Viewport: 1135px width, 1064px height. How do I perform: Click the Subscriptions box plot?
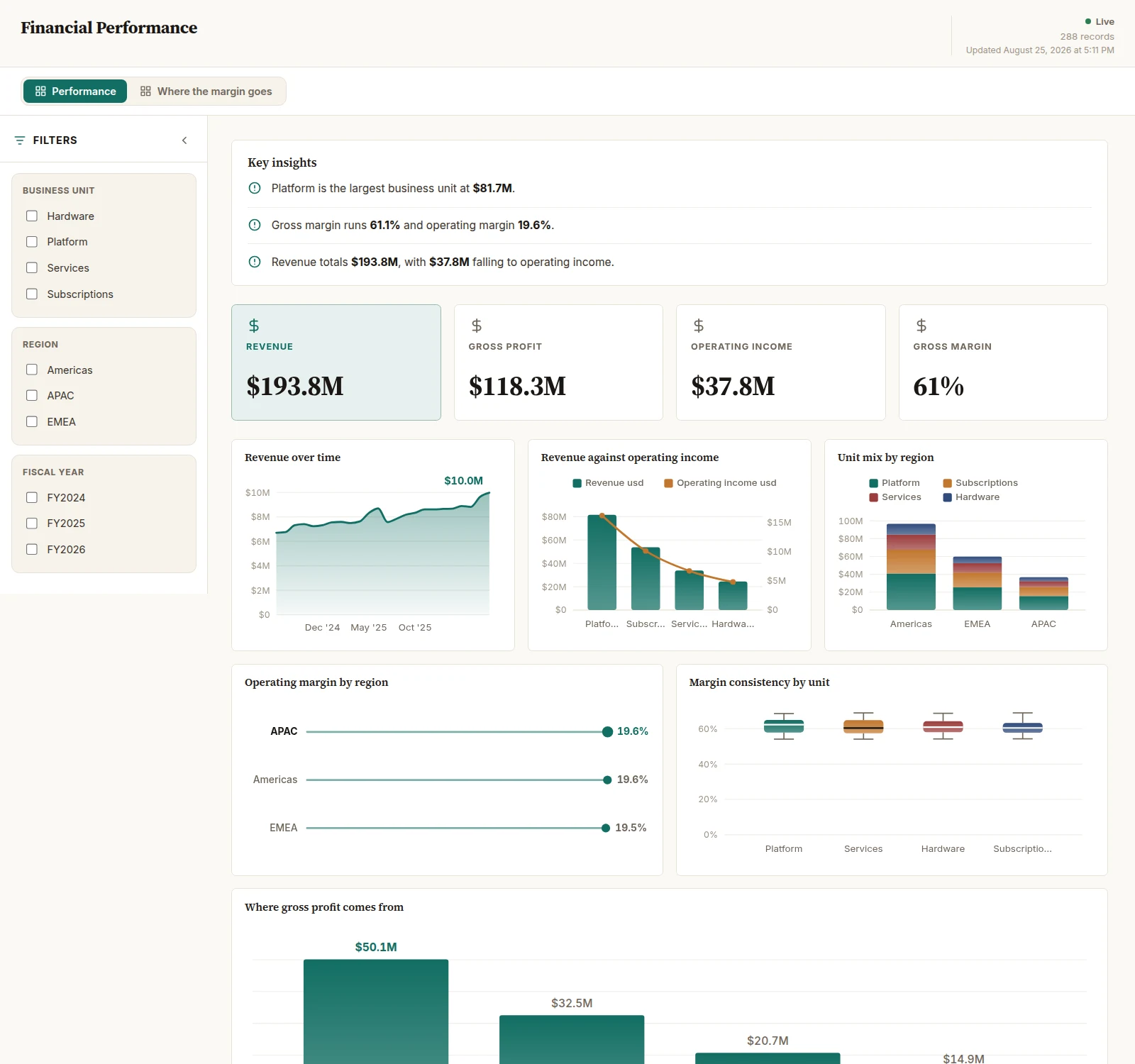[1022, 726]
